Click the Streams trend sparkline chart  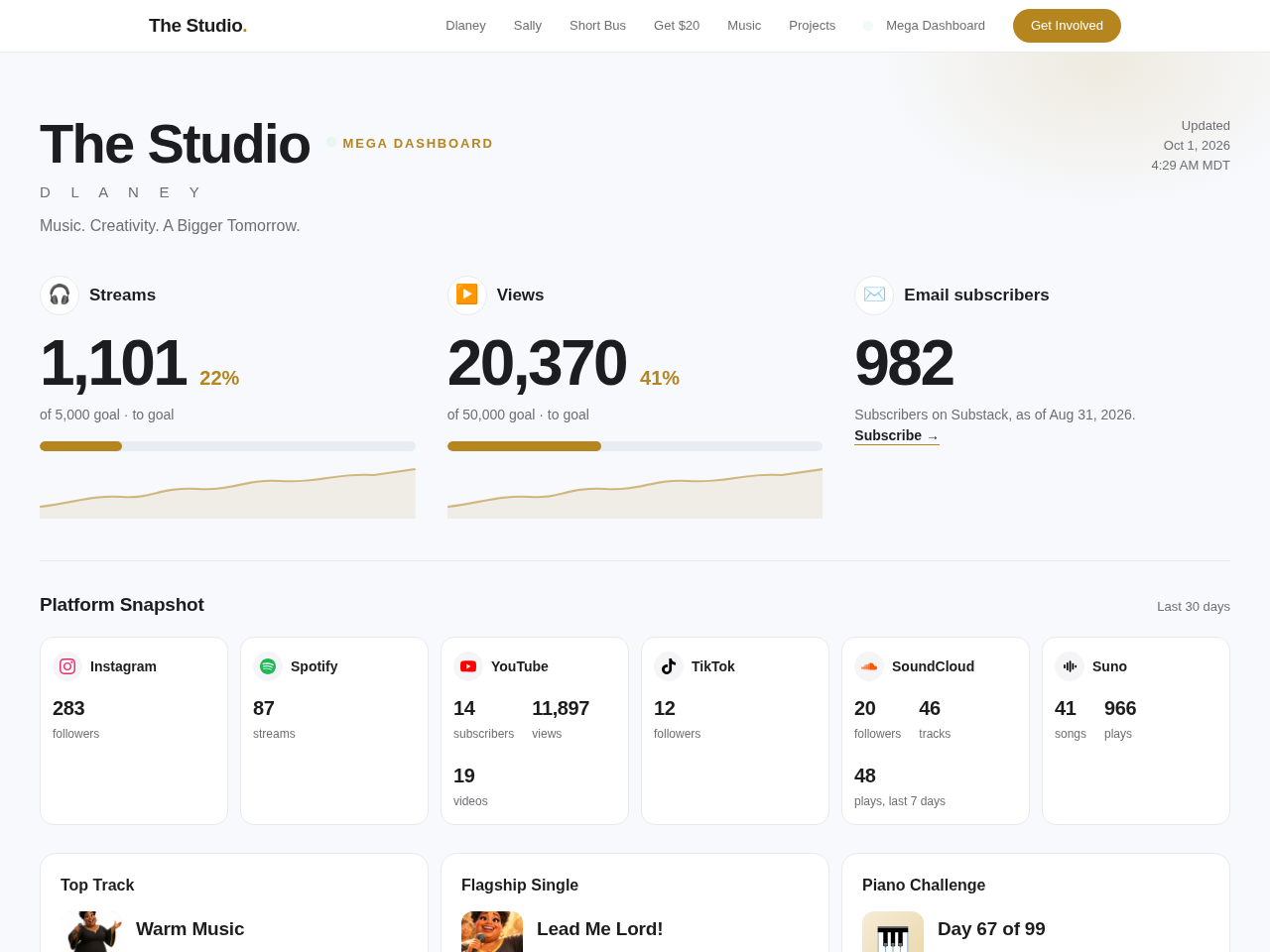[227, 493]
